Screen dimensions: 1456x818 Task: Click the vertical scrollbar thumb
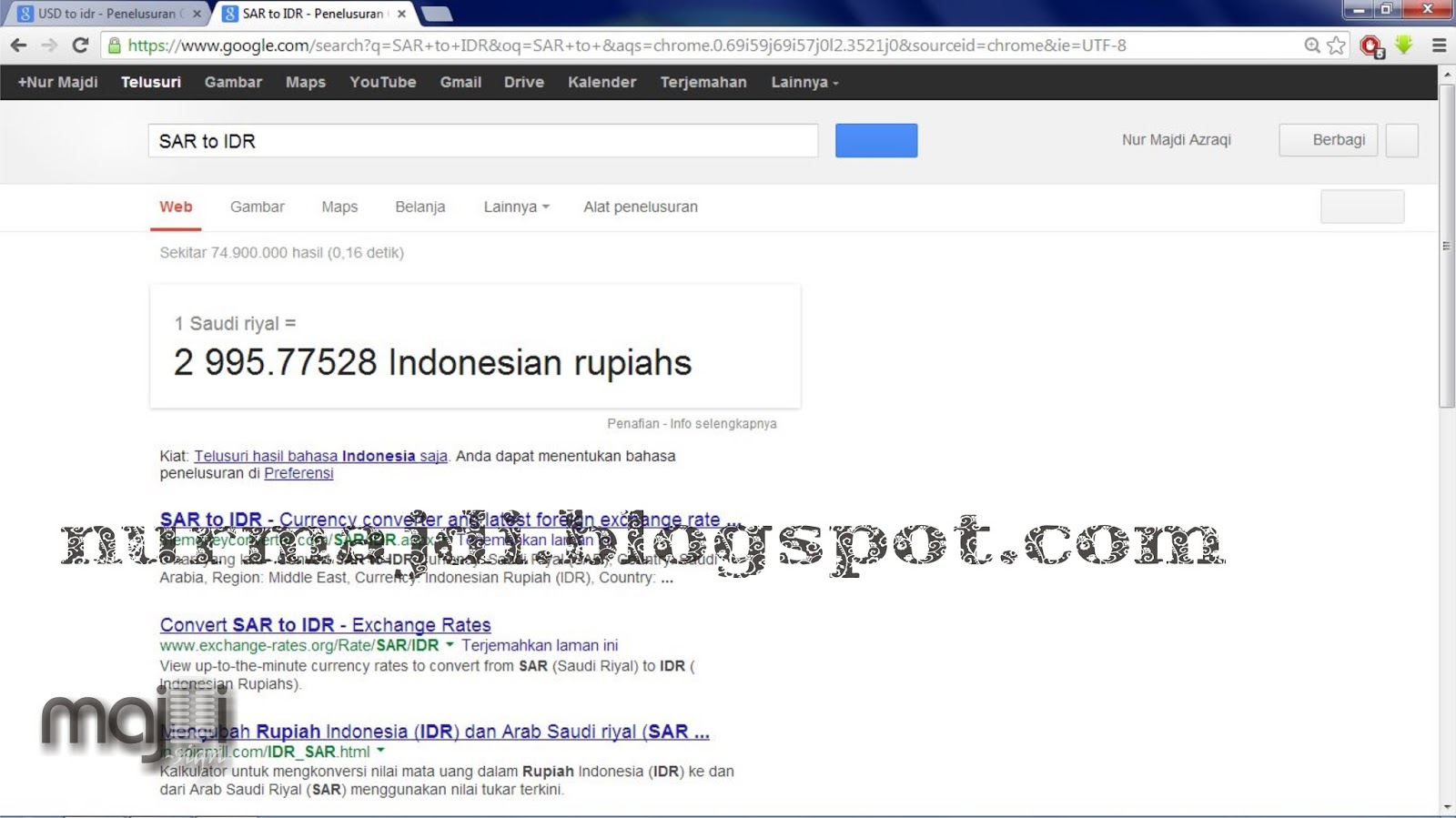1447,246
